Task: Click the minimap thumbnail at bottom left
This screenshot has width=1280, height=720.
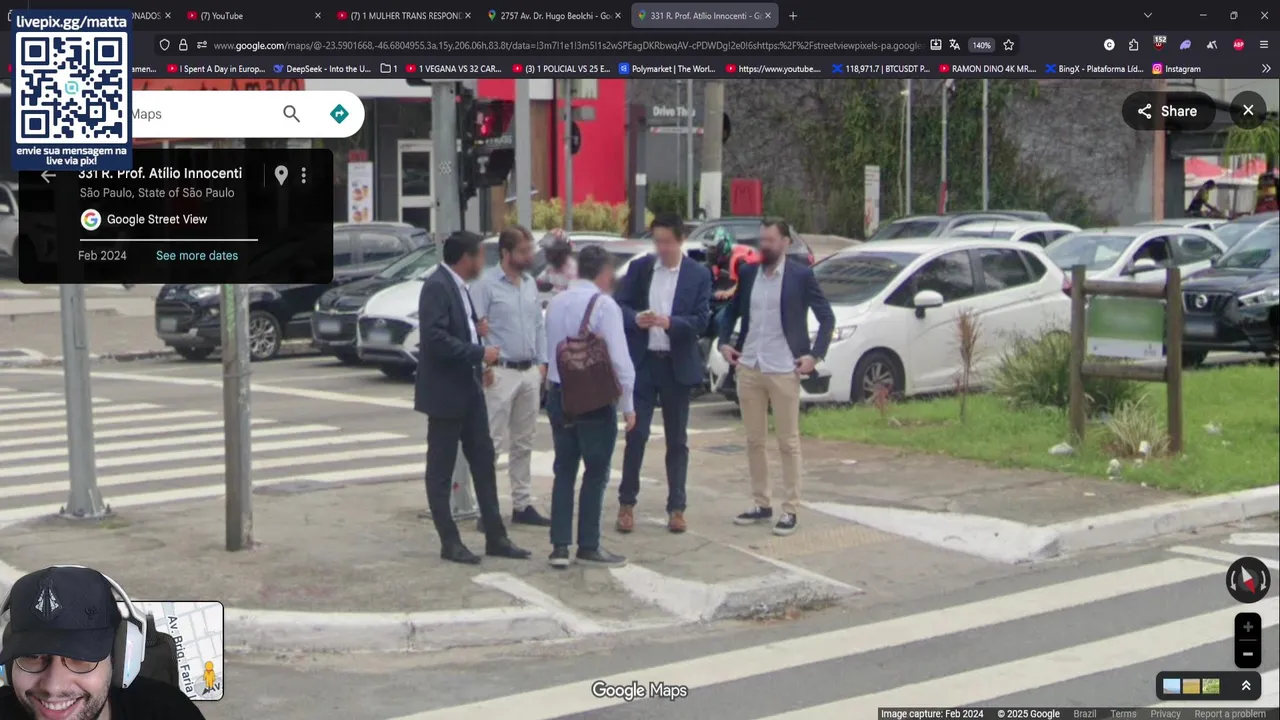Action: pos(185,650)
